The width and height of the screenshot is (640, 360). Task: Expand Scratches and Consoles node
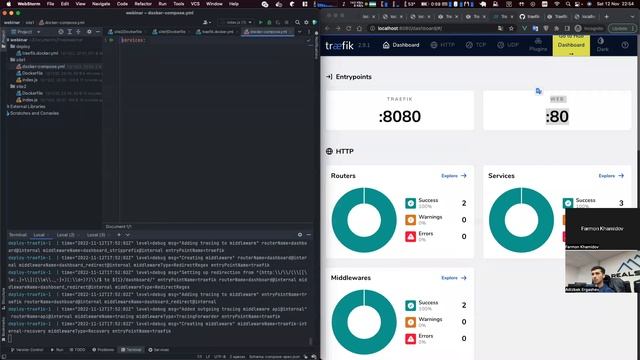7,113
